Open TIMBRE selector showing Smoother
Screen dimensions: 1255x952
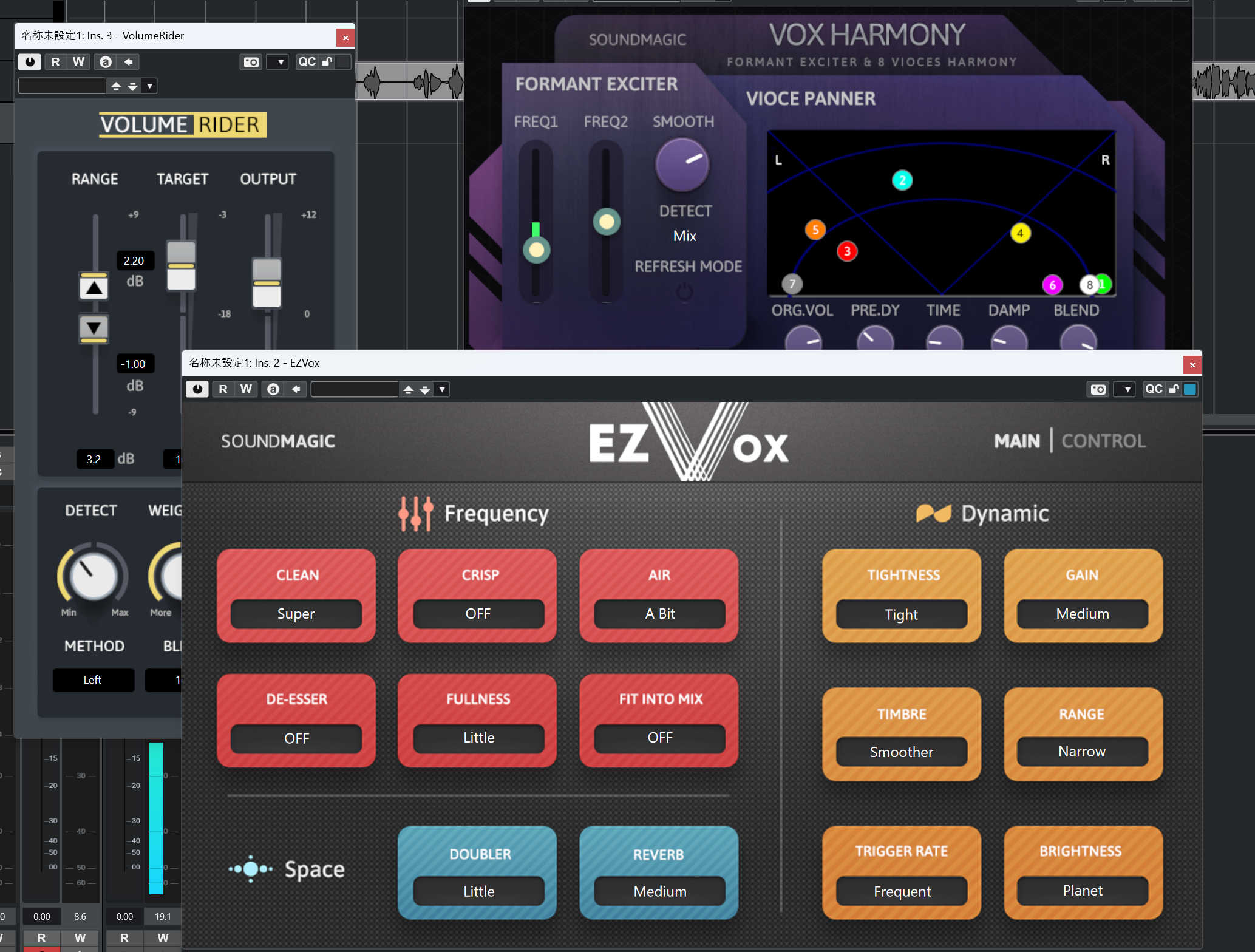(902, 752)
